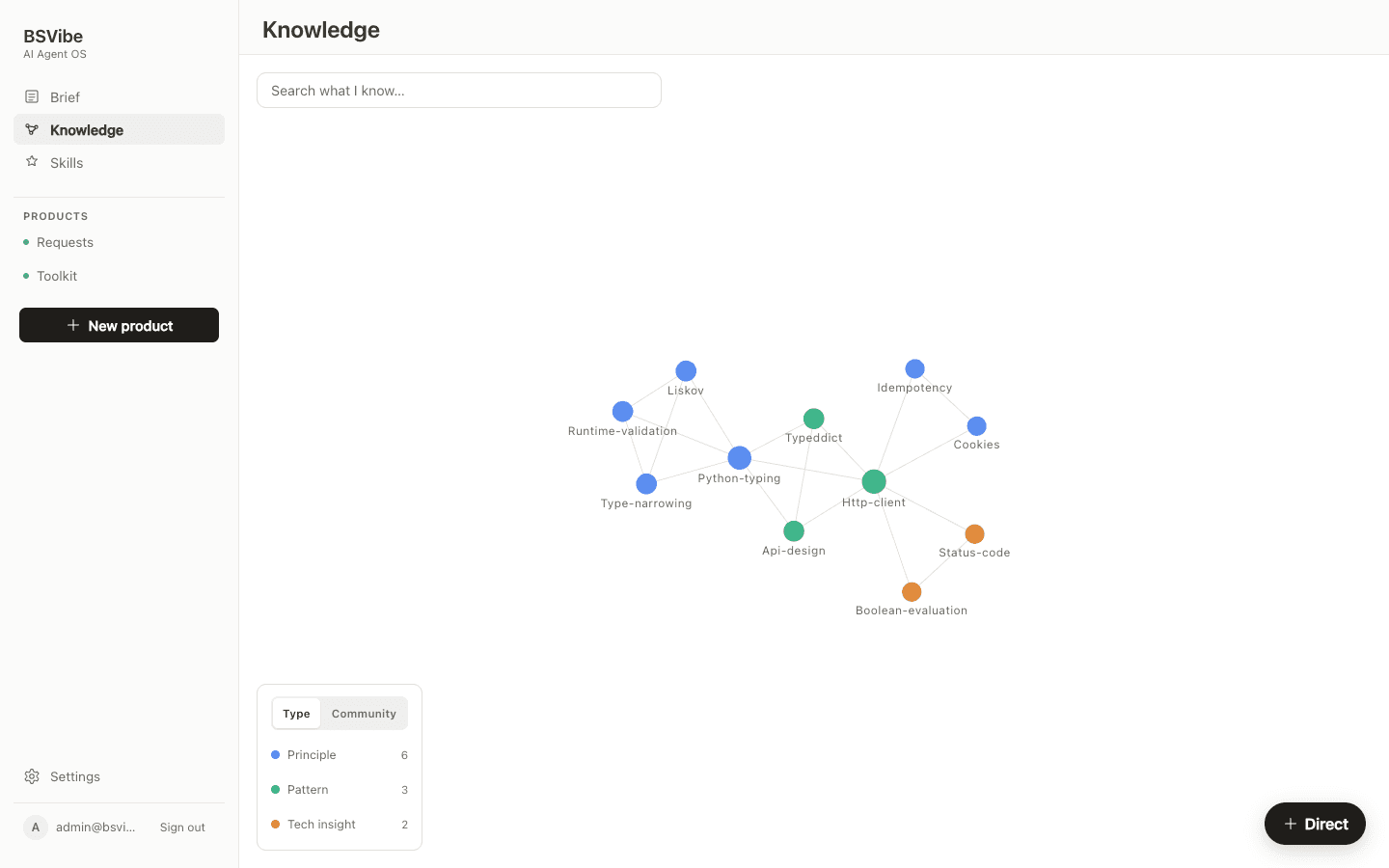Click the Knowledge page heading
This screenshot has height=868, width=1389.
tap(321, 30)
